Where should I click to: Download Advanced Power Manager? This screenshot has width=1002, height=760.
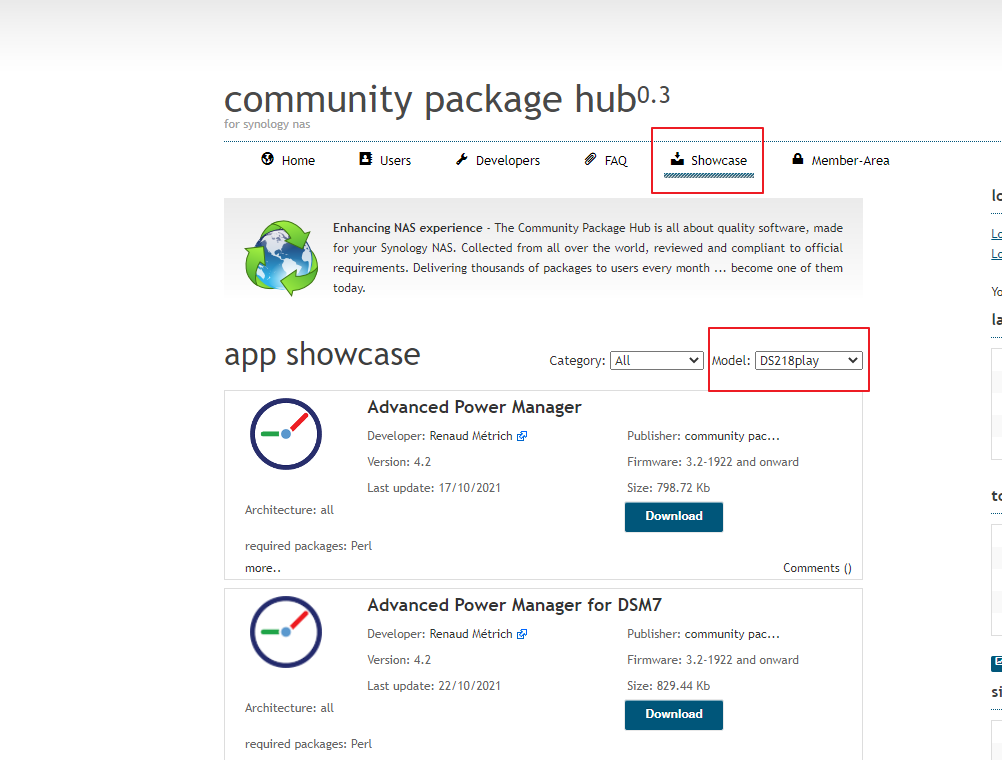click(x=673, y=516)
